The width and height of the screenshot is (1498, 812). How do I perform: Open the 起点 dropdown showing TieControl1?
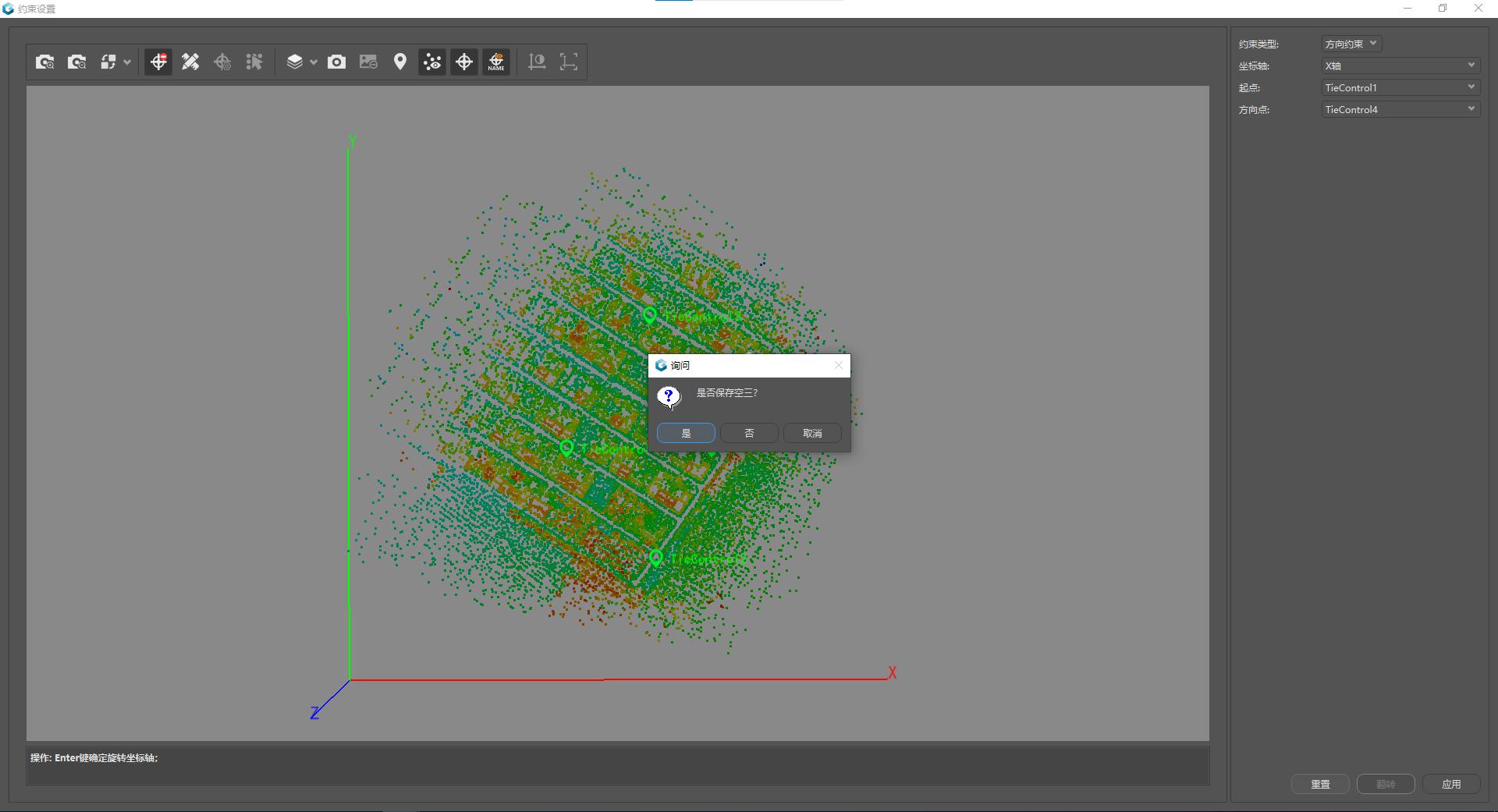point(1400,87)
